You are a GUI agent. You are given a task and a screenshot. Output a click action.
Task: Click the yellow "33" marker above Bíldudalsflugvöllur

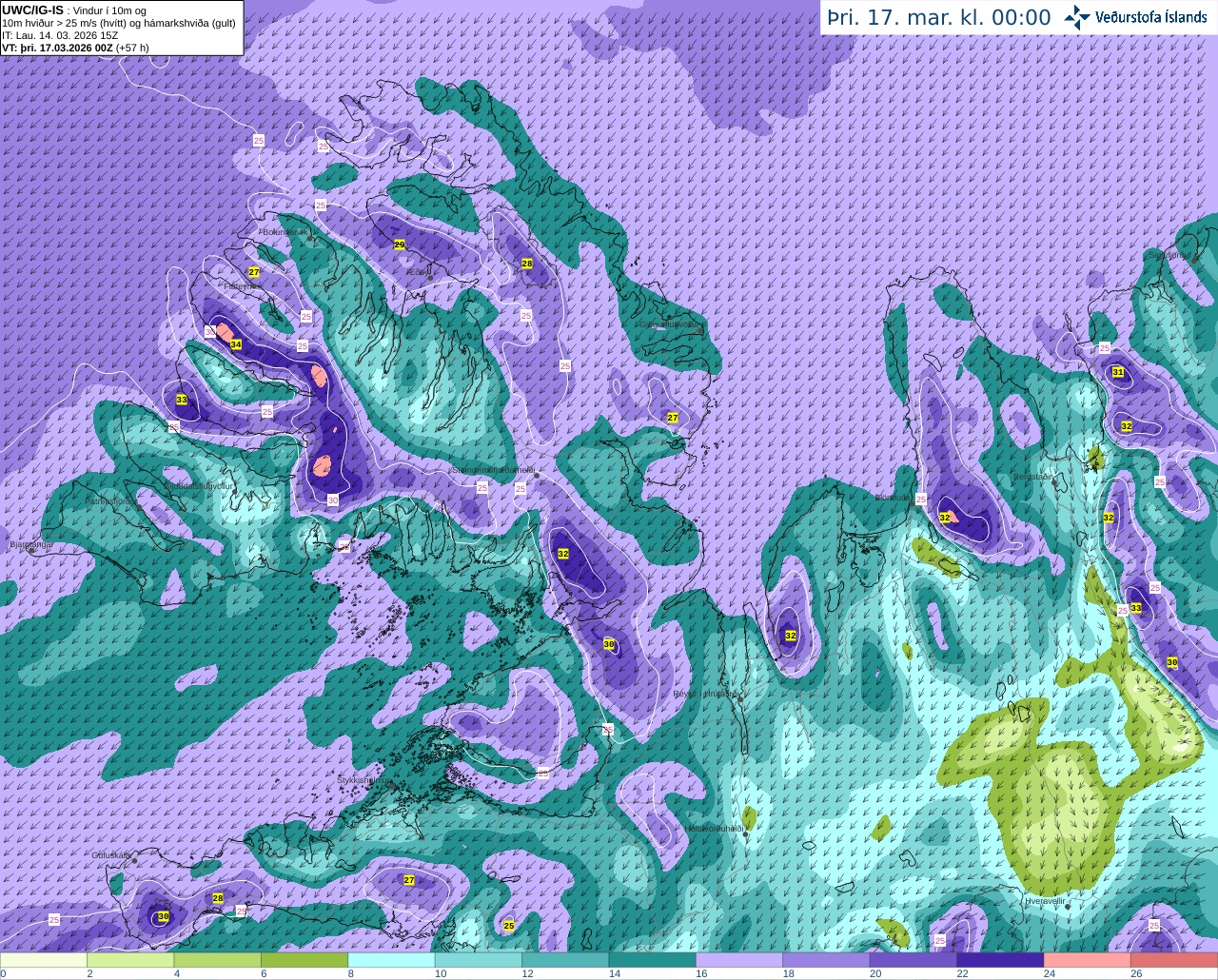click(x=182, y=400)
